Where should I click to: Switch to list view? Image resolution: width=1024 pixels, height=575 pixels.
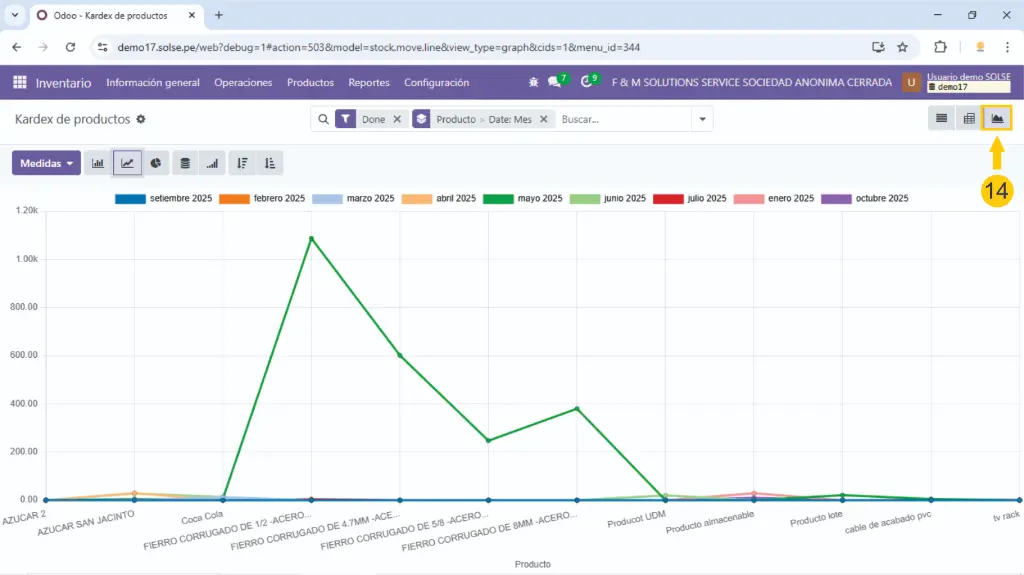coord(941,119)
